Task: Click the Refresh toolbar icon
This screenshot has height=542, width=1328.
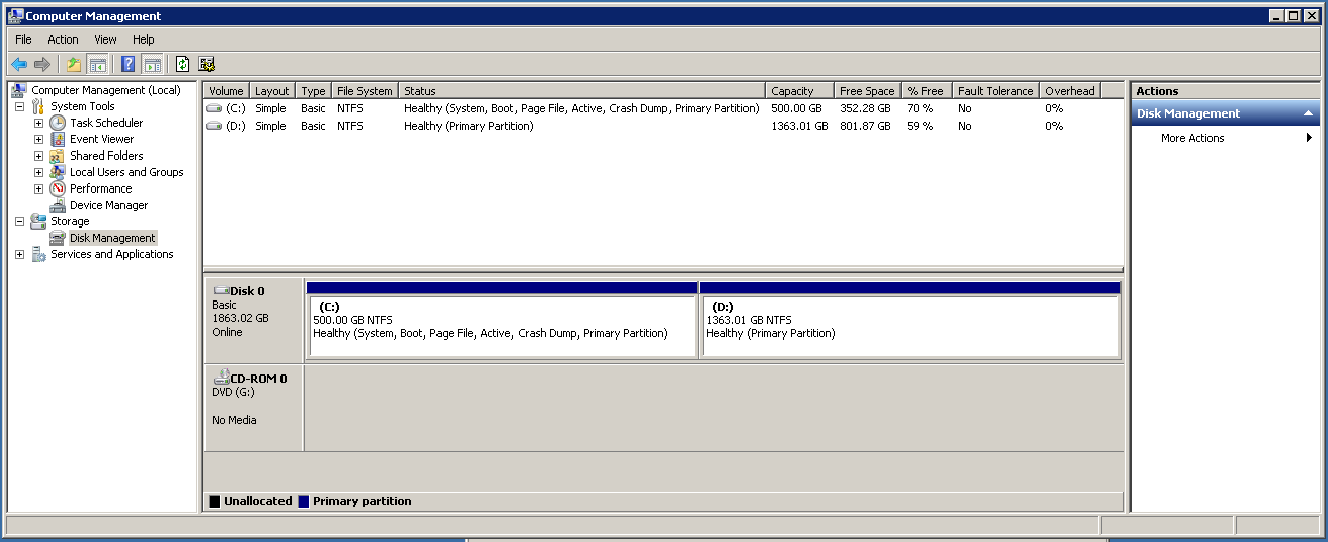Action: (x=182, y=64)
